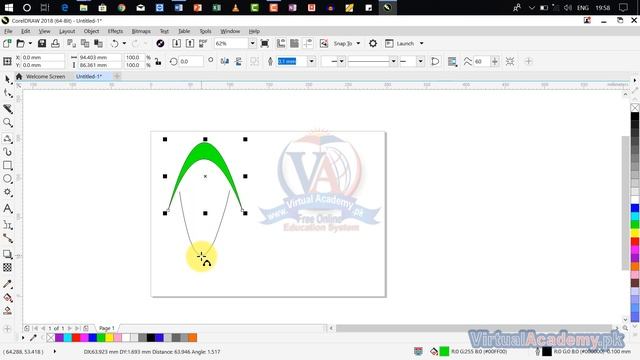Open the Effects menu

click(x=116, y=31)
